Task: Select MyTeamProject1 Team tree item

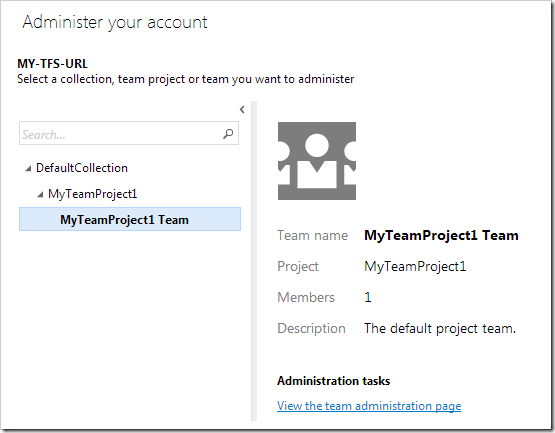Action: tap(130, 219)
